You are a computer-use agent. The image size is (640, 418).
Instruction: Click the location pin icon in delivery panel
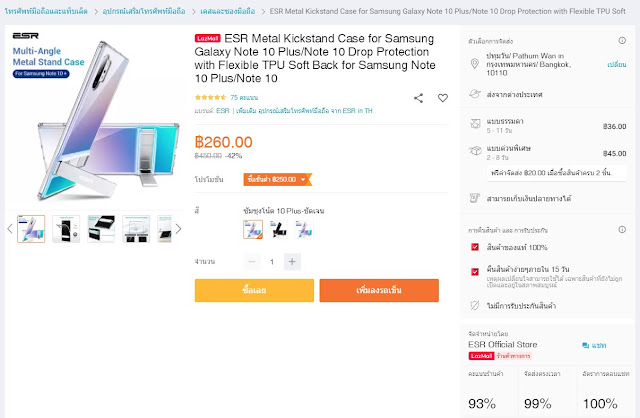476,63
